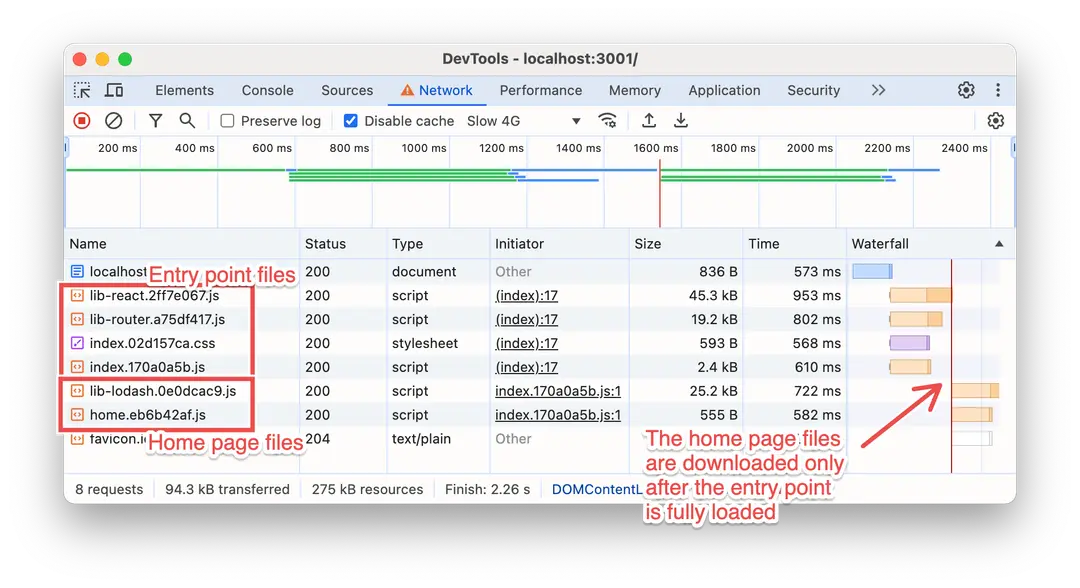Open the Console tab
1080x588 pixels.
tap(267, 90)
